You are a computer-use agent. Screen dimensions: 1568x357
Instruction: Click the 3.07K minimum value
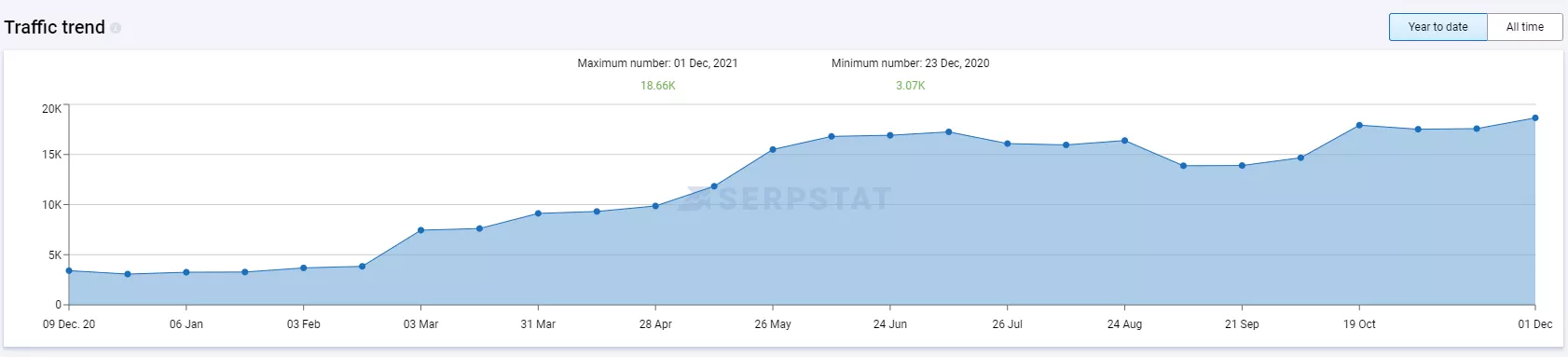click(910, 86)
